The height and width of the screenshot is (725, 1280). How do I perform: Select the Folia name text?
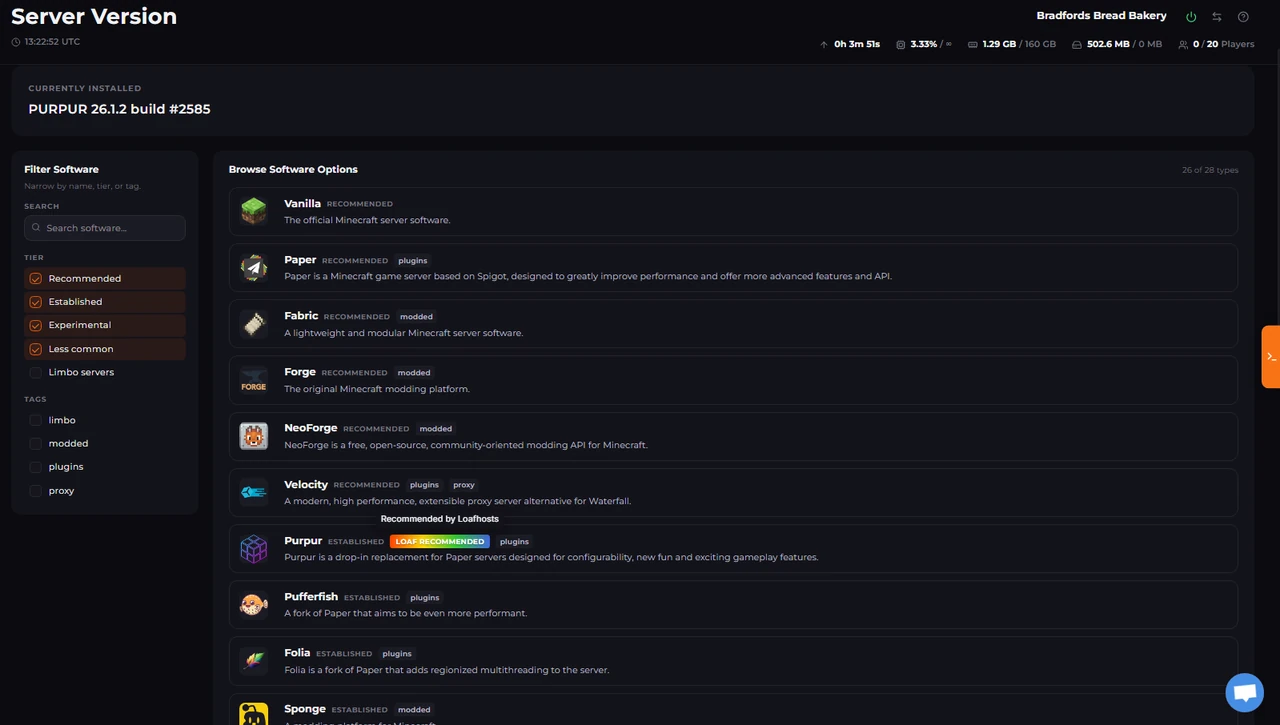coord(297,653)
